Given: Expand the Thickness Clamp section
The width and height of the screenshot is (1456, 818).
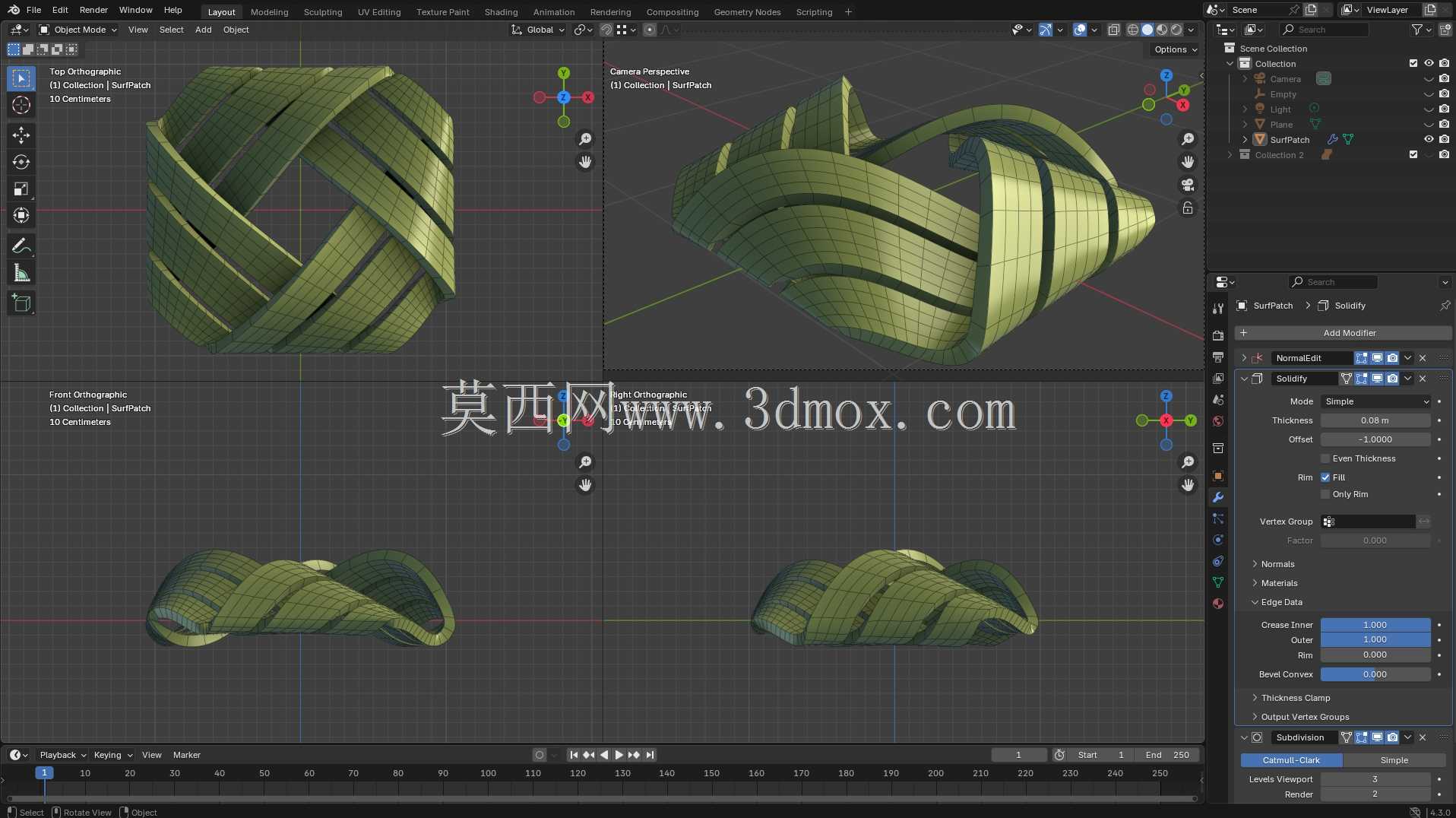Looking at the screenshot, I should coord(1295,698).
